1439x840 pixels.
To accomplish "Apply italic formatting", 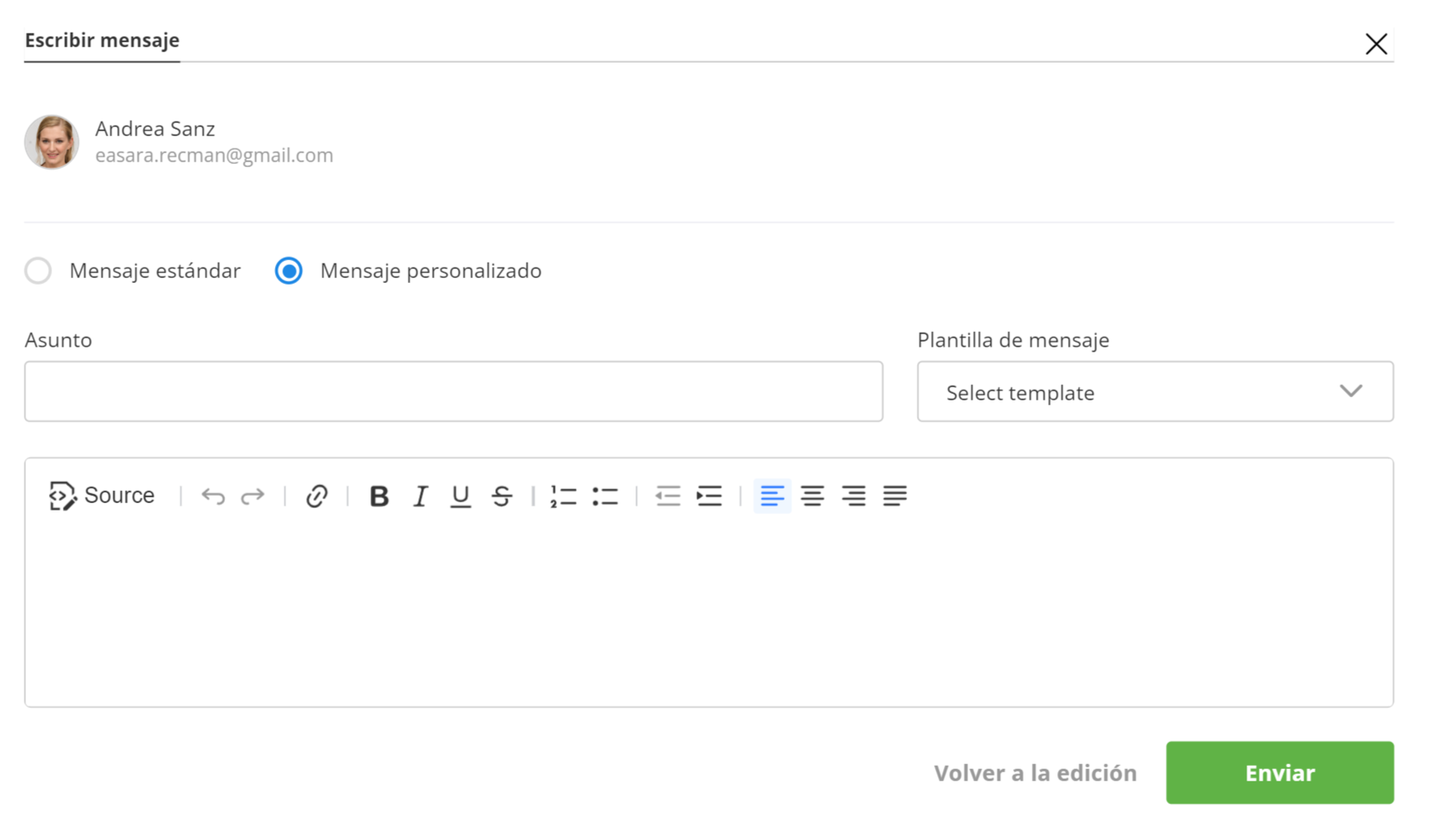I will point(420,496).
